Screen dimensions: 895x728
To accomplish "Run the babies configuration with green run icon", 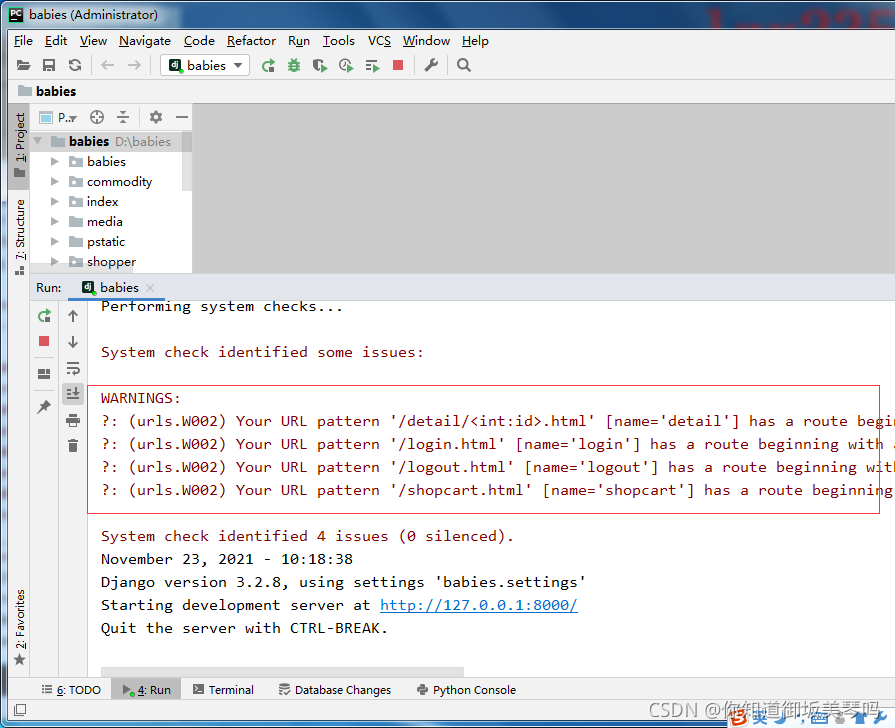I will (x=268, y=64).
